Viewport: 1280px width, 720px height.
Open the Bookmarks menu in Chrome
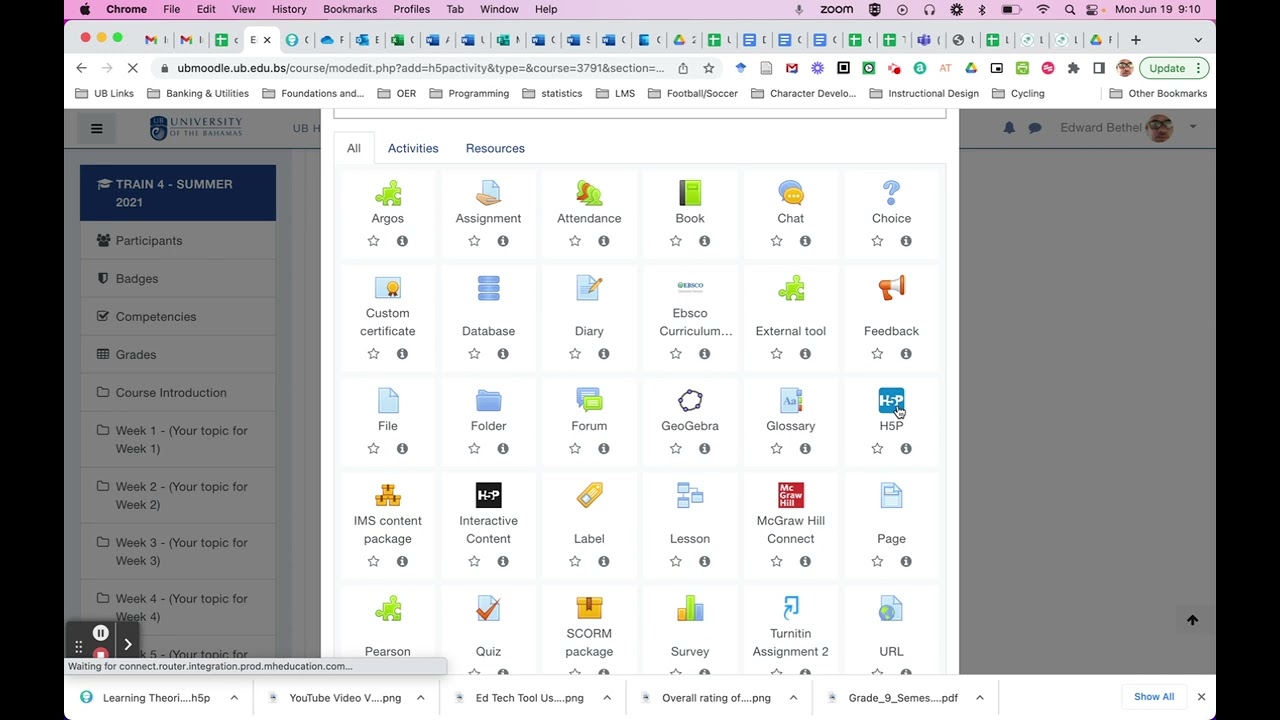350,9
